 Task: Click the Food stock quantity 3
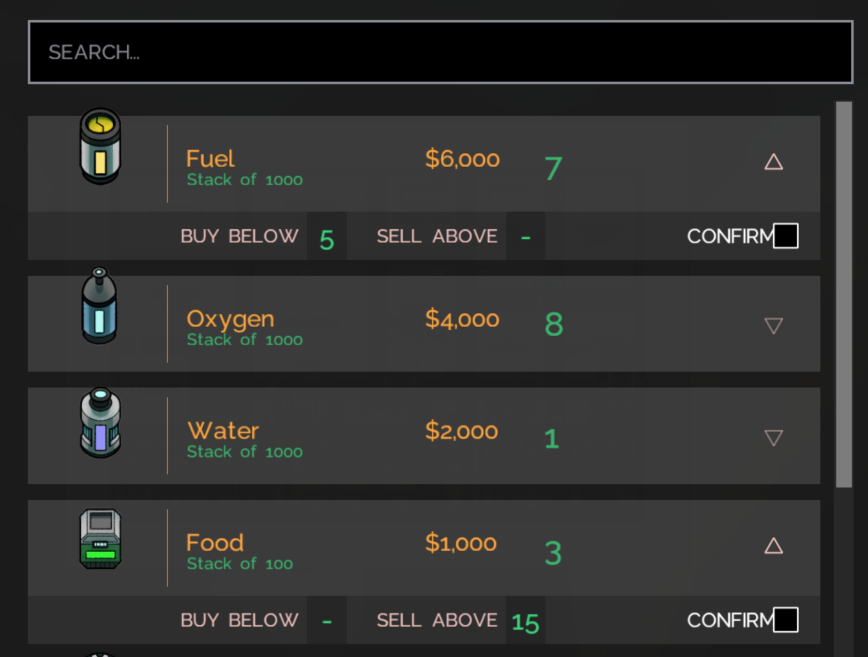coord(553,553)
